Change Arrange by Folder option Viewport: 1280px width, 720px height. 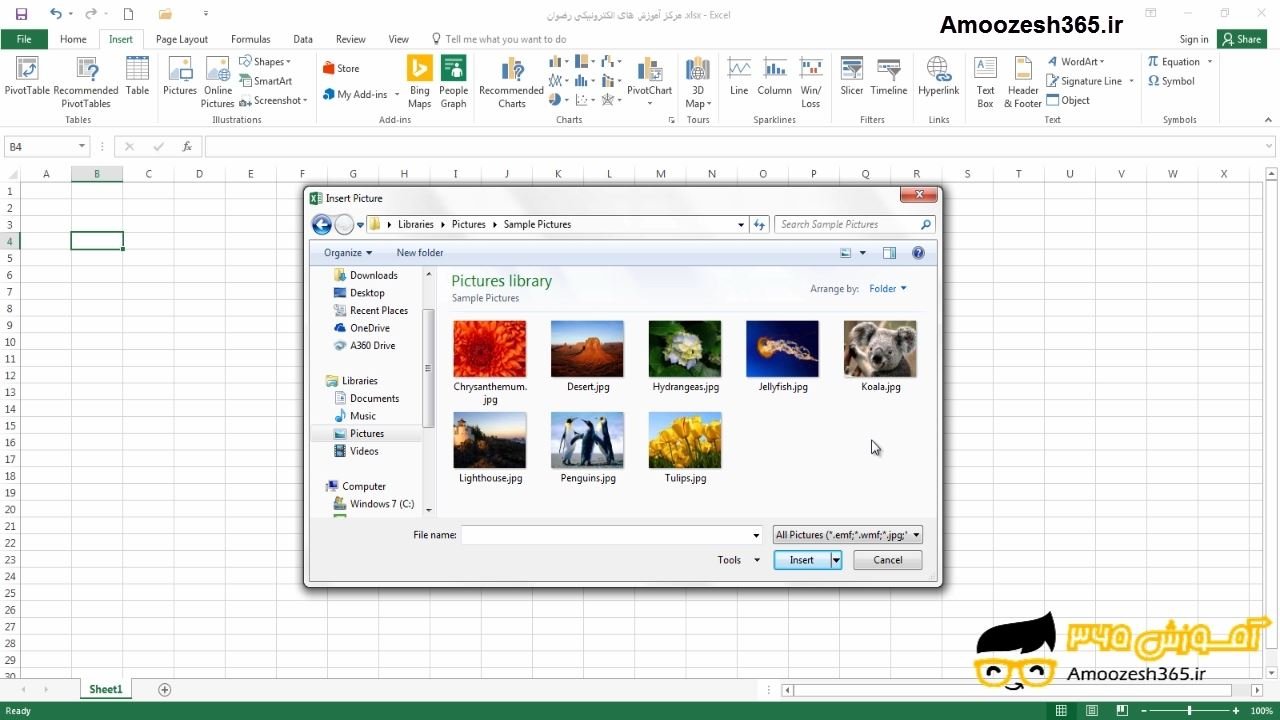point(888,289)
